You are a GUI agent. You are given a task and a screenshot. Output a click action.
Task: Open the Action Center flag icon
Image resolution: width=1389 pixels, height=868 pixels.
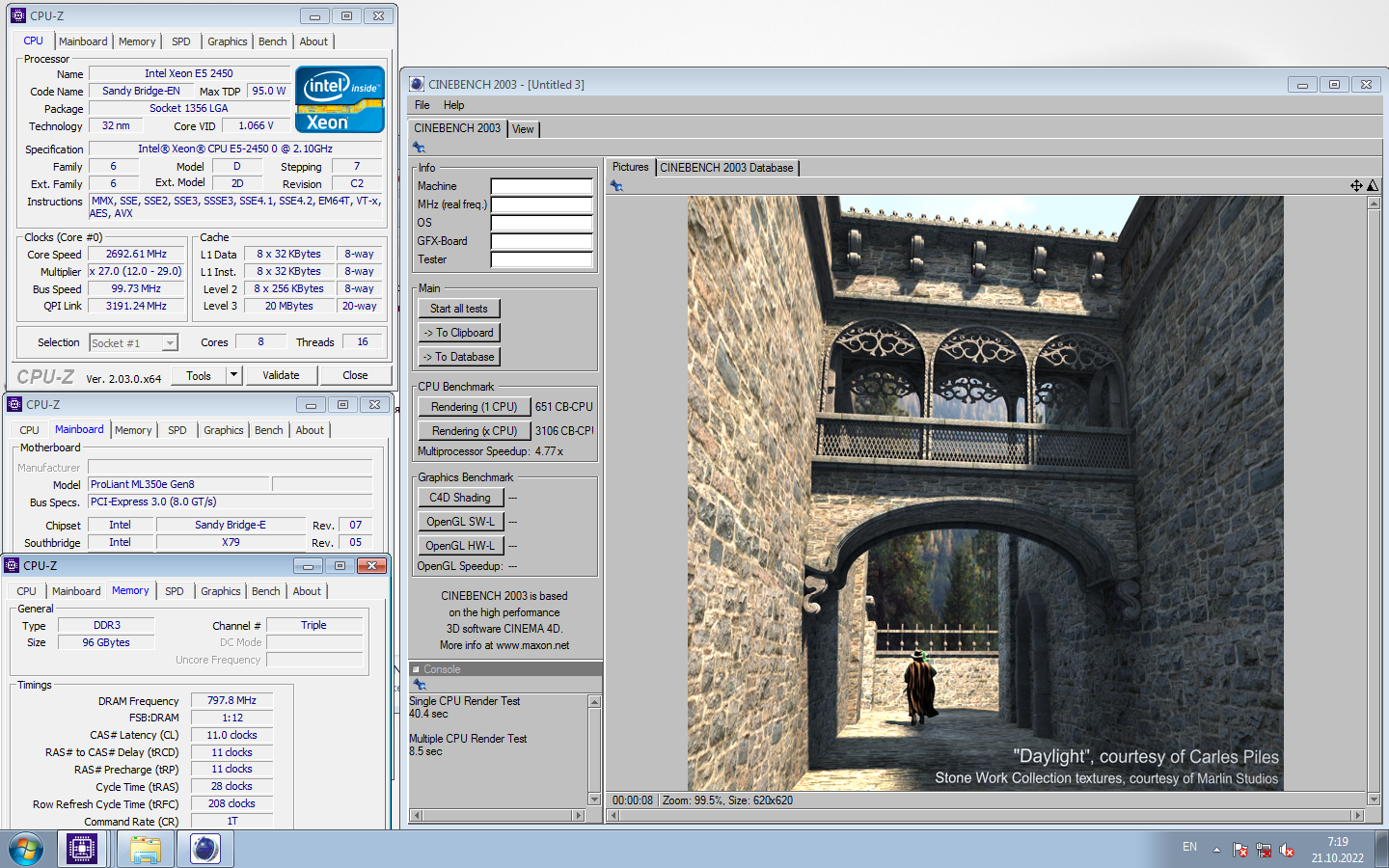1240,850
